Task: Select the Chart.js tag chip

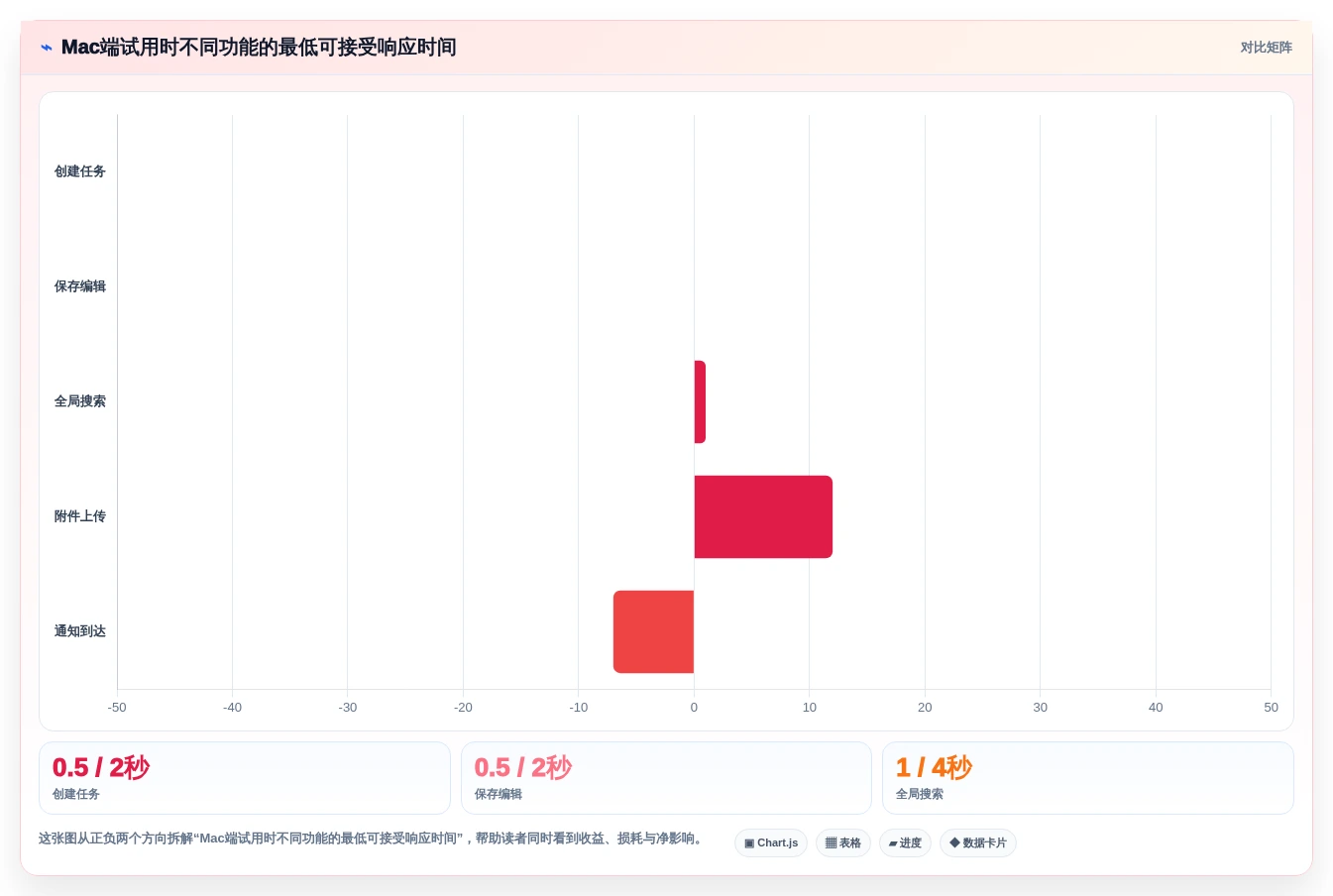Action: point(771,843)
